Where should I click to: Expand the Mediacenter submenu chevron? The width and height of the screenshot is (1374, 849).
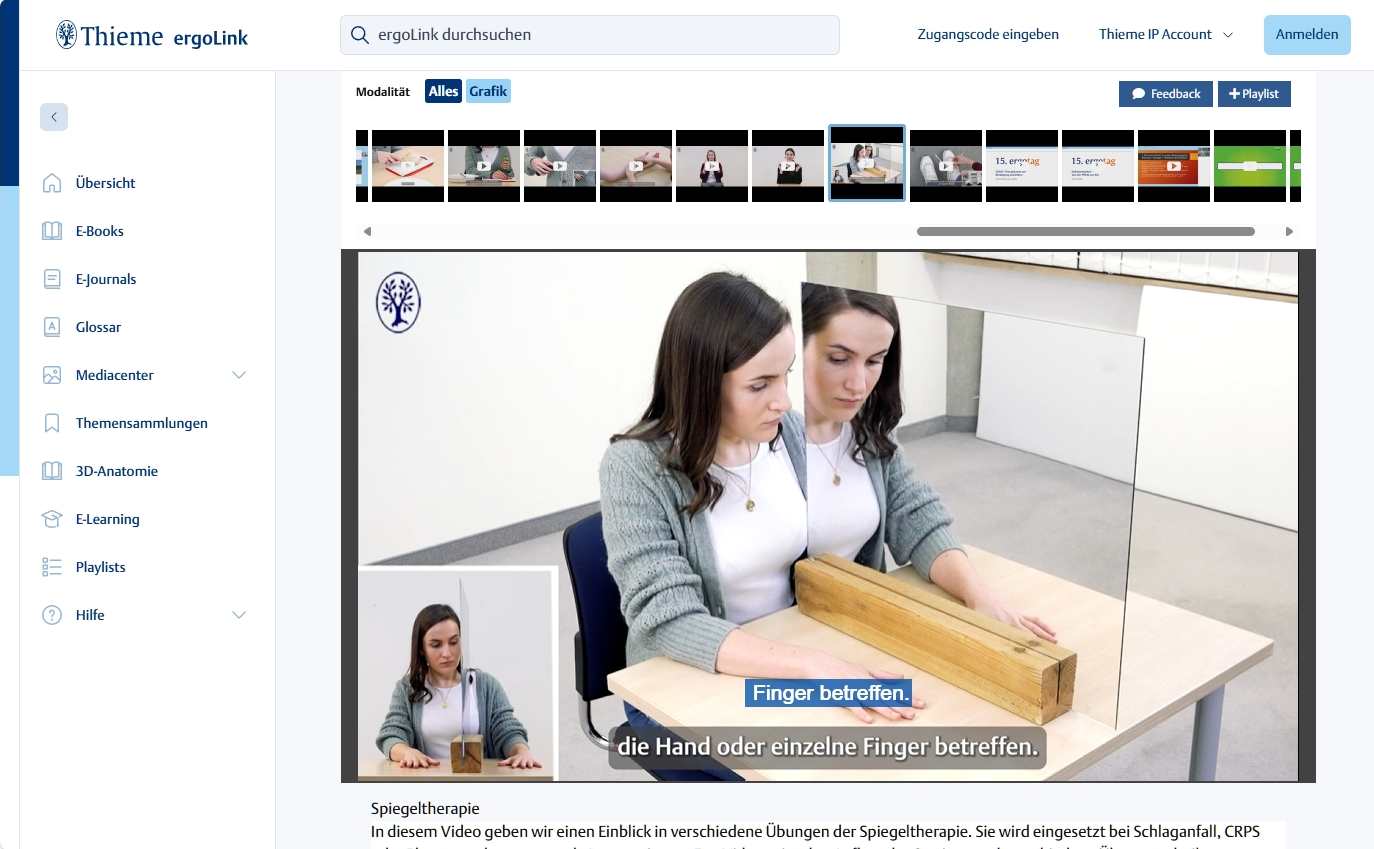[x=239, y=375]
